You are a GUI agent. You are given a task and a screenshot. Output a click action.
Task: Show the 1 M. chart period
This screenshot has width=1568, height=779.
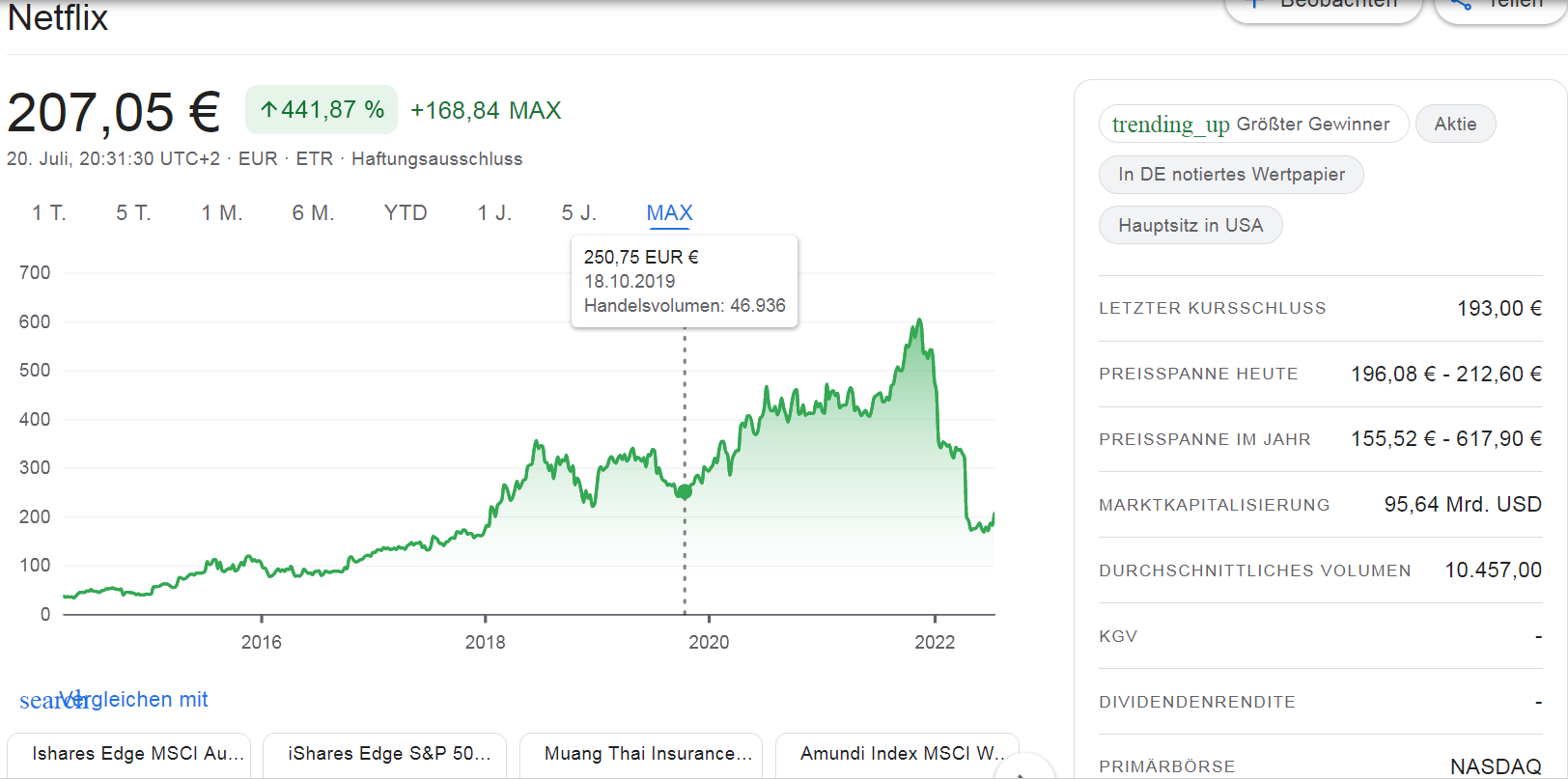click(x=221, y=213)
